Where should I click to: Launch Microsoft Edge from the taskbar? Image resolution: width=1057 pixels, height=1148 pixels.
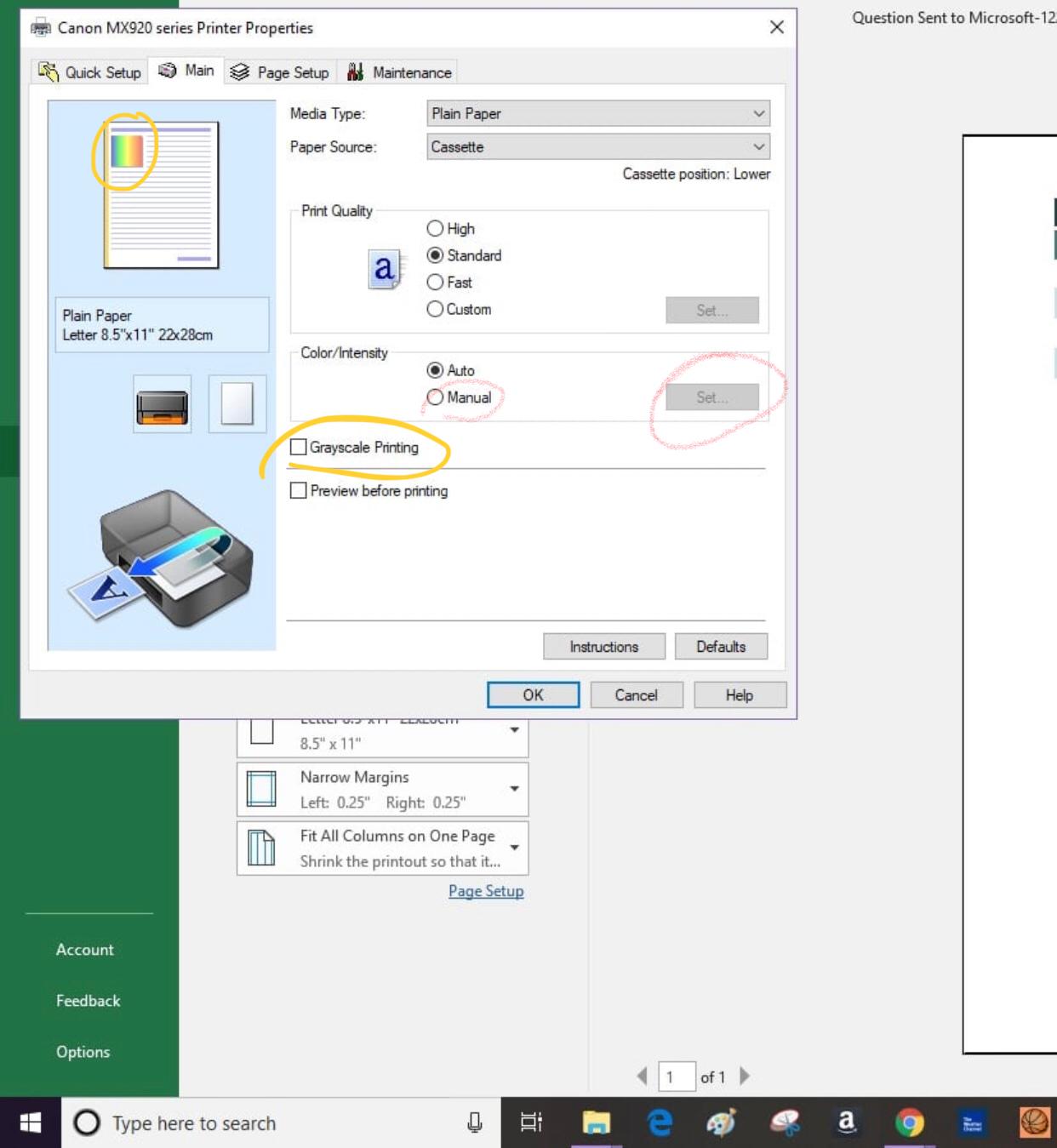coord(660,1123)
